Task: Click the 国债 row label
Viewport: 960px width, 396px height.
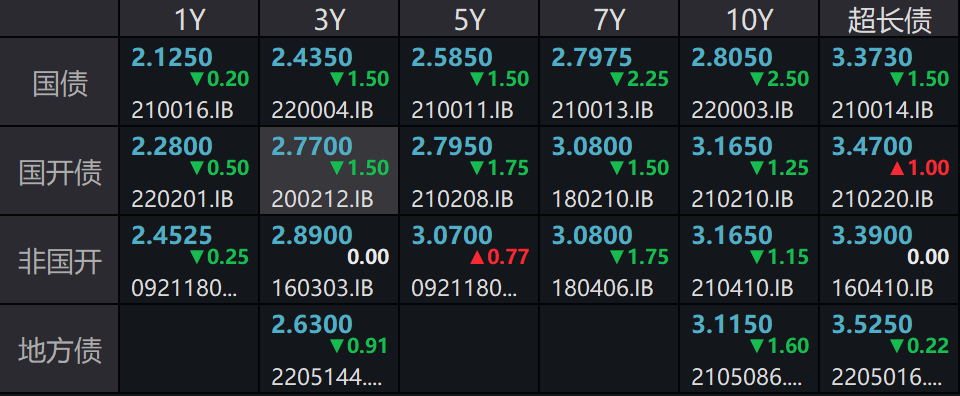Action: 59,82
